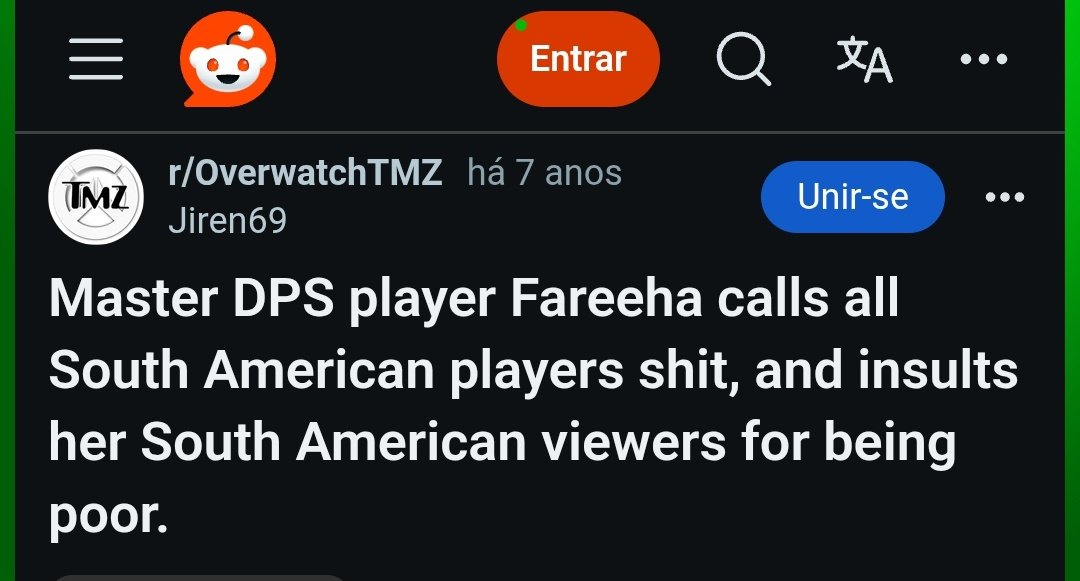Open post overflow menu beside Unir-se
The image size is (1080, 581).
(x=1004, y=197)
